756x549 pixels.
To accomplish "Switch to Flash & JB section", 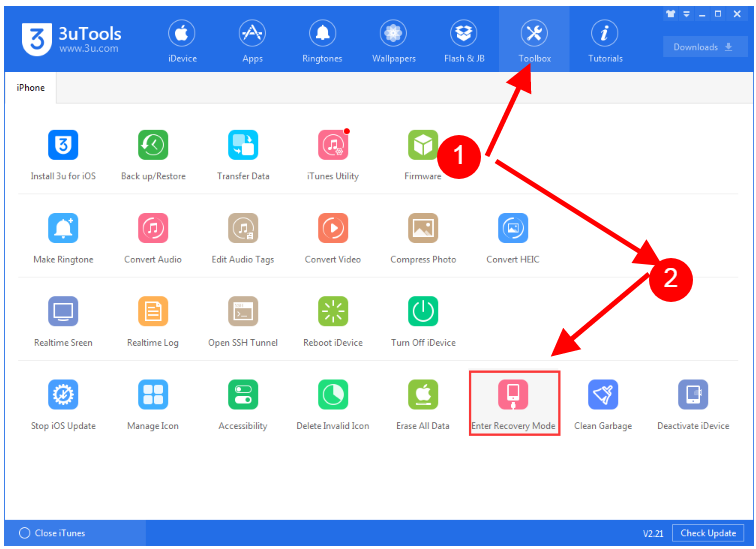I will click(x=464, y=40).
